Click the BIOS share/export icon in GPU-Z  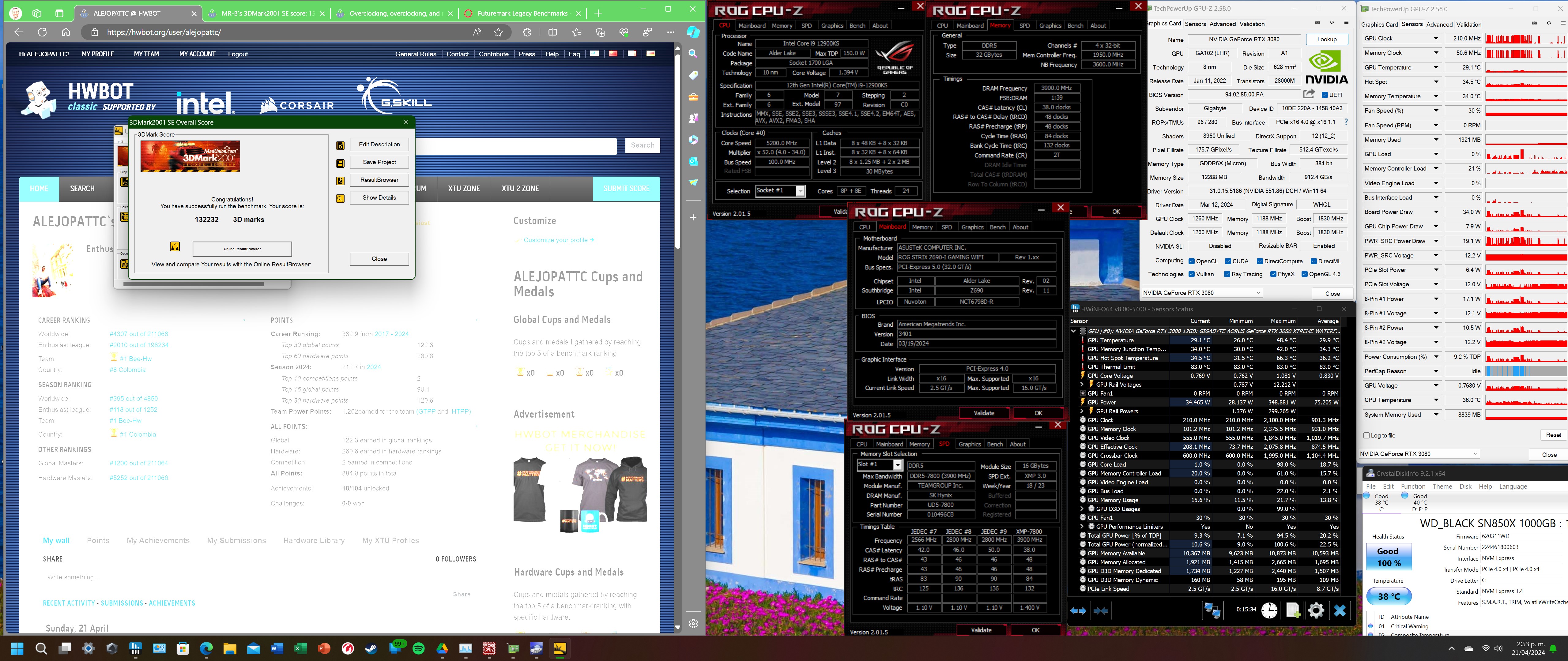coord(1309,94)
